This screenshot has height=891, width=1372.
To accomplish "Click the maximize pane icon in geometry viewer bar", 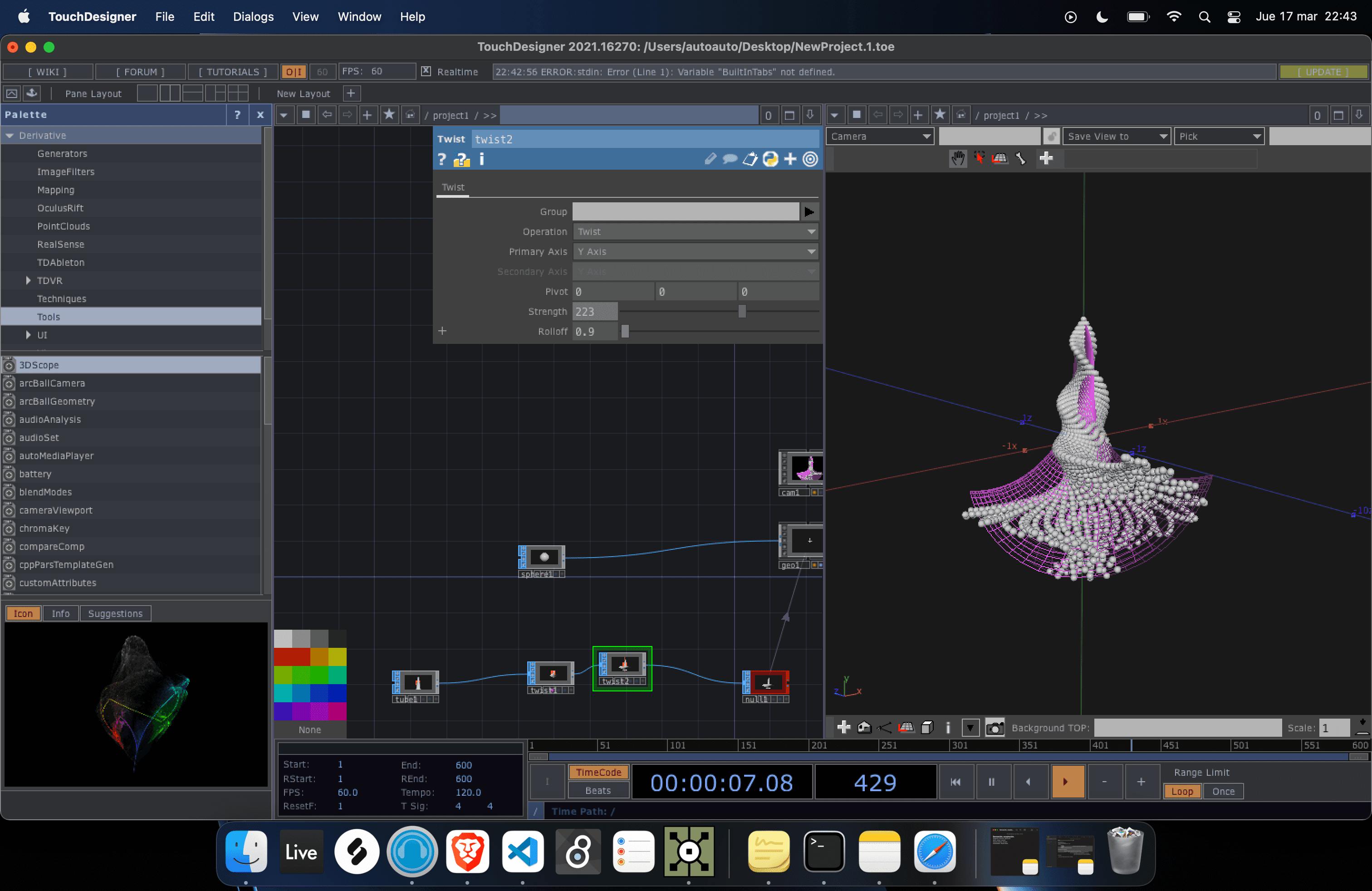I will coord(1338,115).
